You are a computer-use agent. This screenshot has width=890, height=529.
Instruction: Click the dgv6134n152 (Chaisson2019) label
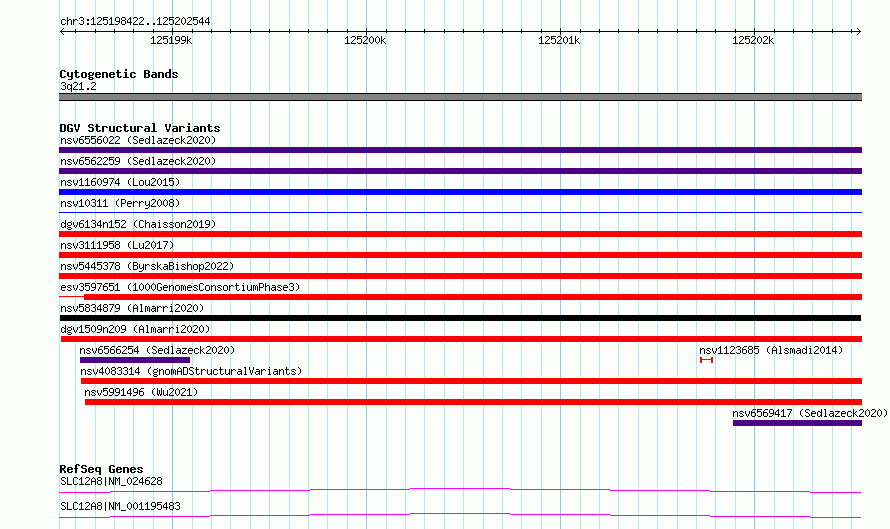click(x=138, y=224)
